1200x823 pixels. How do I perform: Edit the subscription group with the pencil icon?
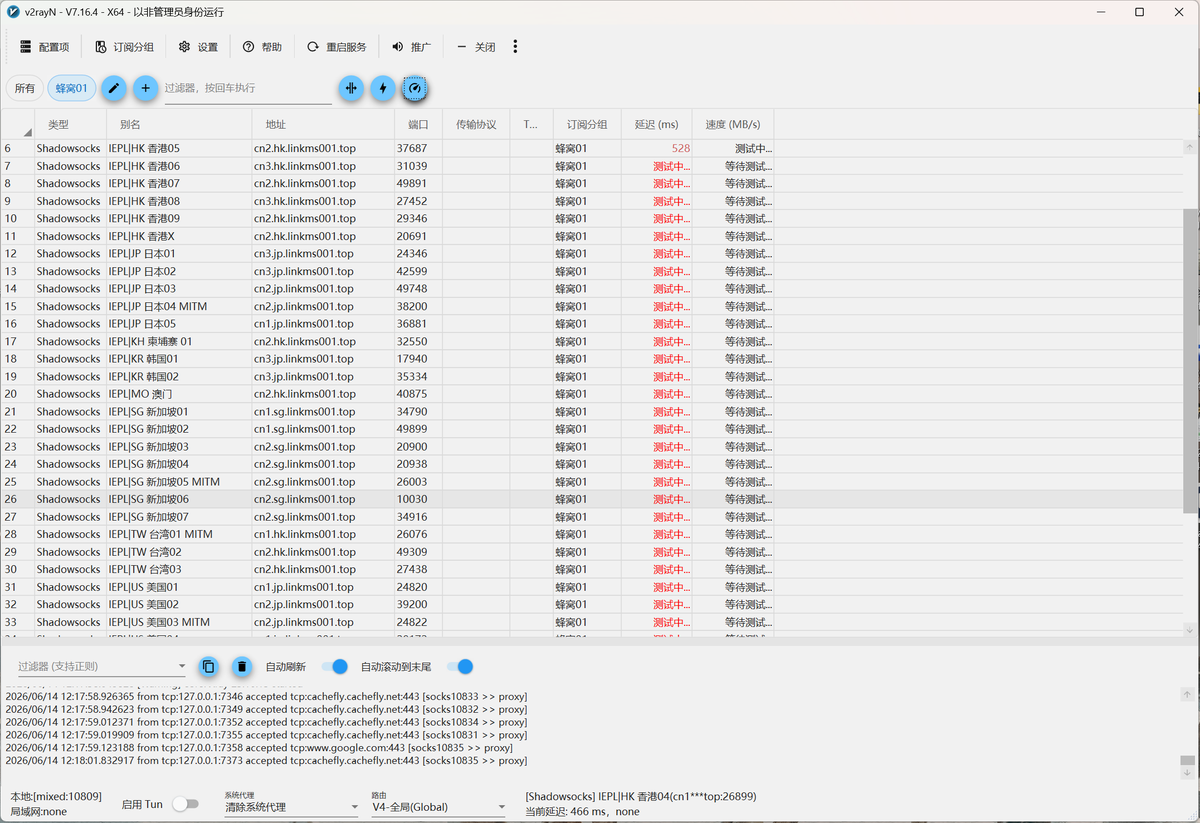(x=114, y=88)
